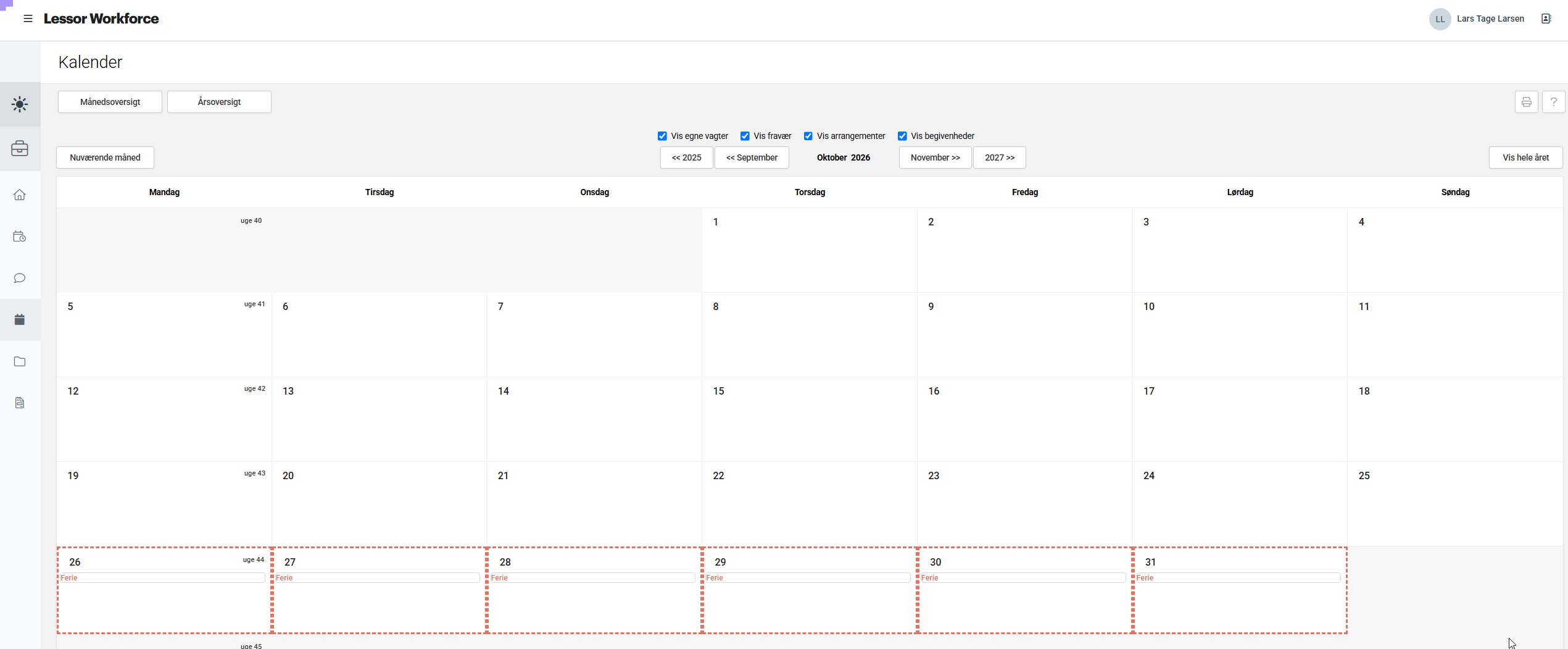
Task: Open the document sidebar icon
Action: 20,403
